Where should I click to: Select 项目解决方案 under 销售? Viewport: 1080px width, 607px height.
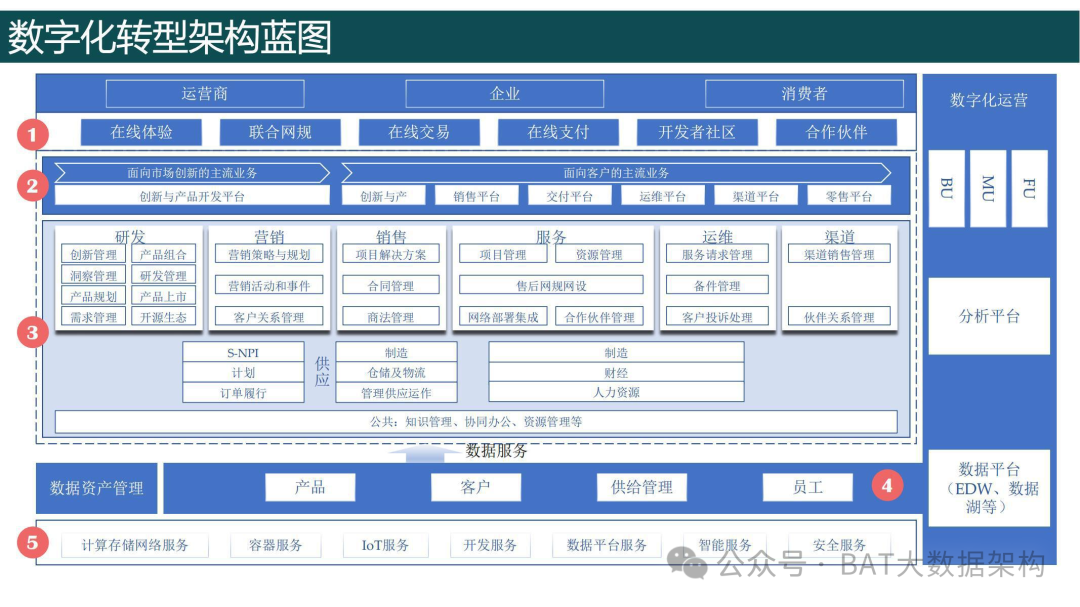pos(391,254)
